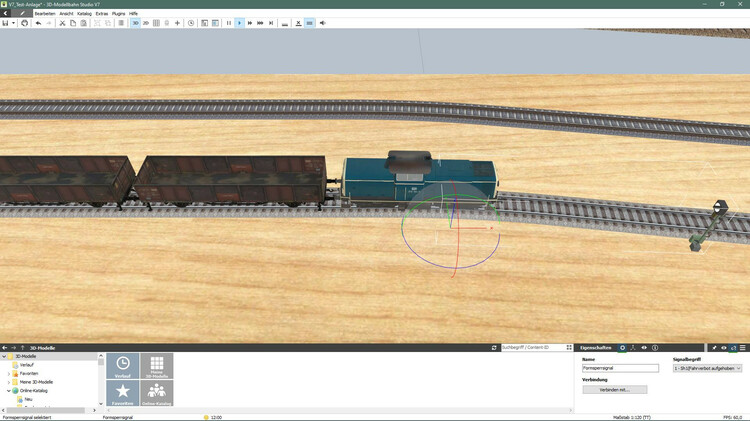750x421 pixels.
Task: Click the play simulation button
Action: 240,23
